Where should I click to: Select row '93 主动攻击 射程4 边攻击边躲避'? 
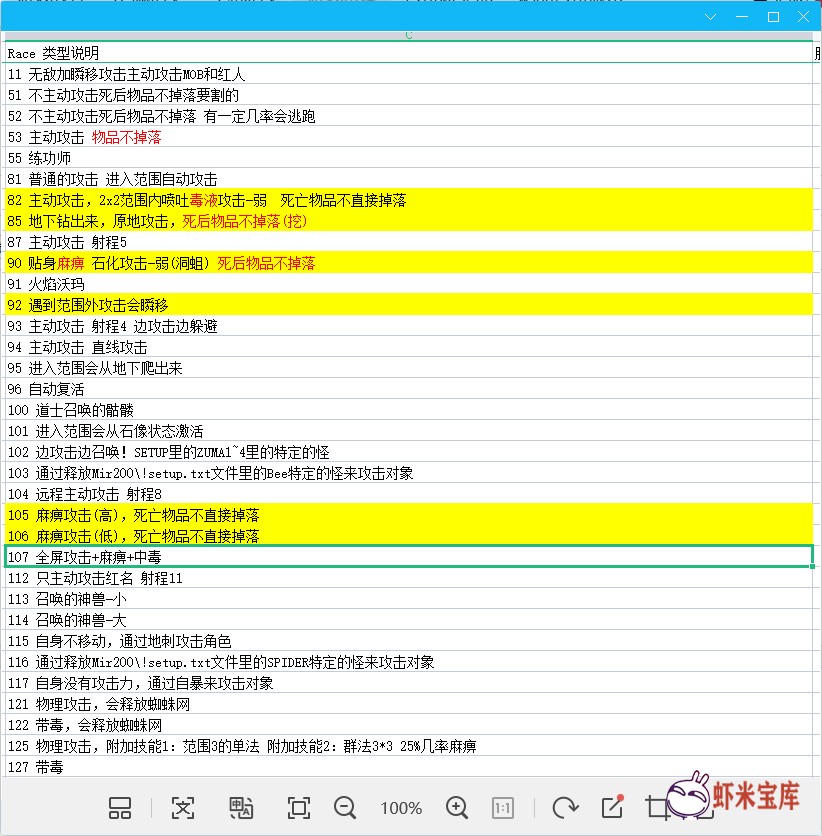point(408,326)
